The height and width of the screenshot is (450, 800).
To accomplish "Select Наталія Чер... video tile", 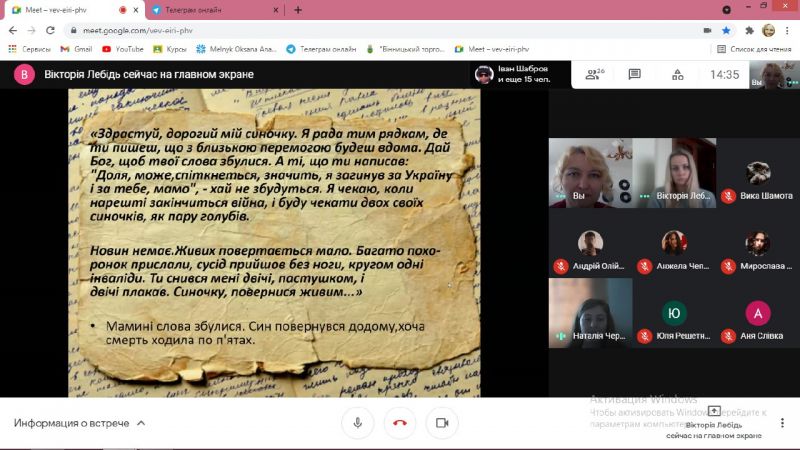I will [591, 313].
